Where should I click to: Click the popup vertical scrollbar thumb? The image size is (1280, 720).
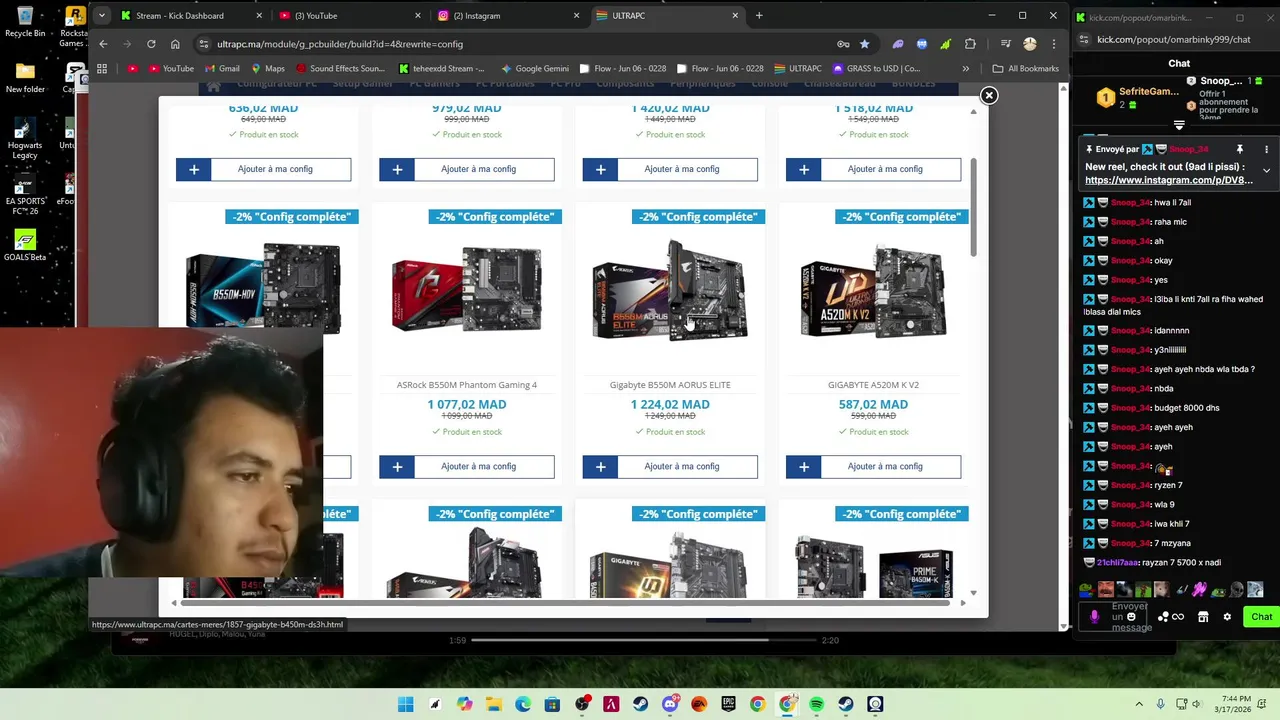pos(973,205)
